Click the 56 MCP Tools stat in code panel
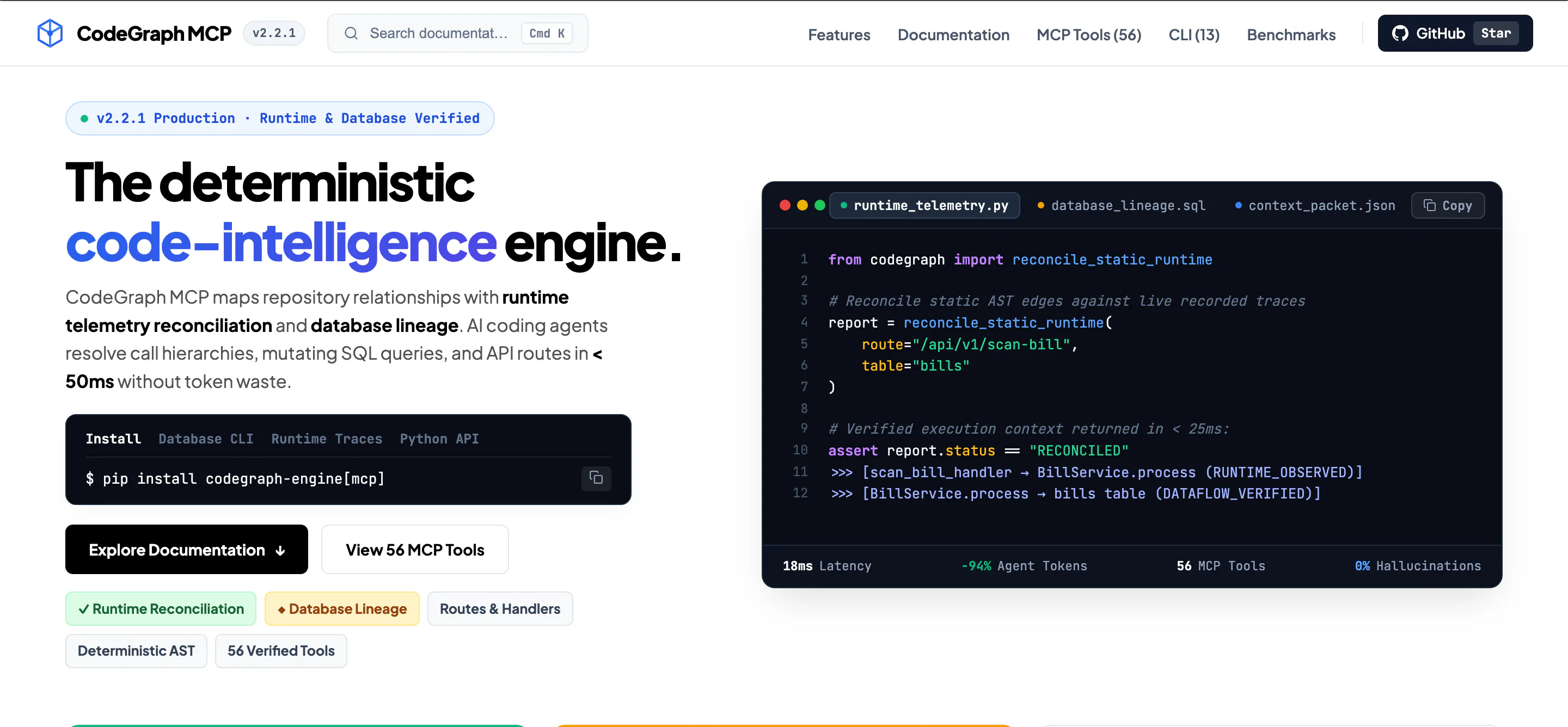 point(1221,566)
